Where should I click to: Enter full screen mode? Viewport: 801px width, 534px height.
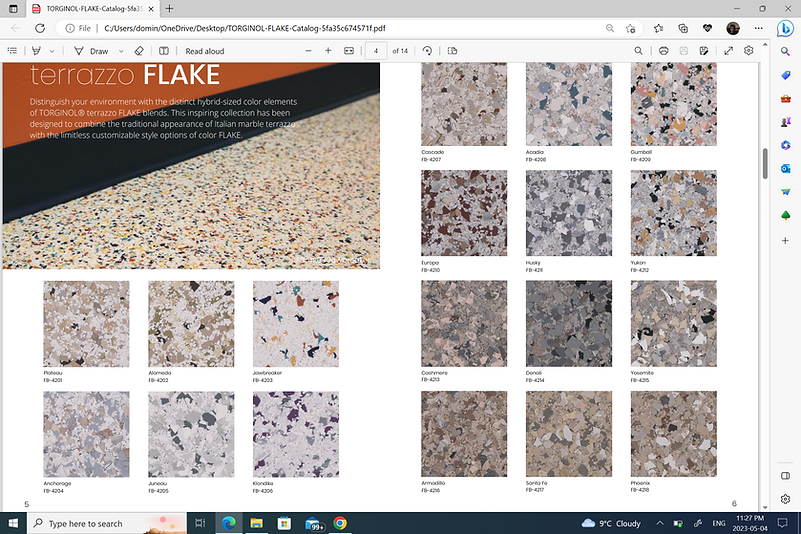click(x=729, y=51)
